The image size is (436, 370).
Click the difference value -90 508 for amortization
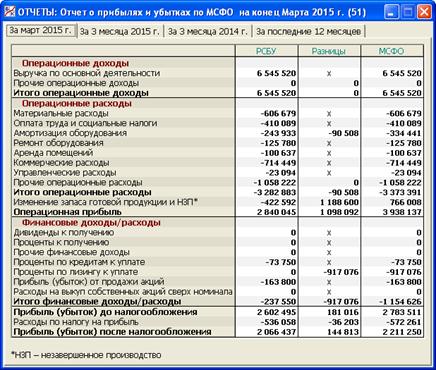(x=343, y=133)
